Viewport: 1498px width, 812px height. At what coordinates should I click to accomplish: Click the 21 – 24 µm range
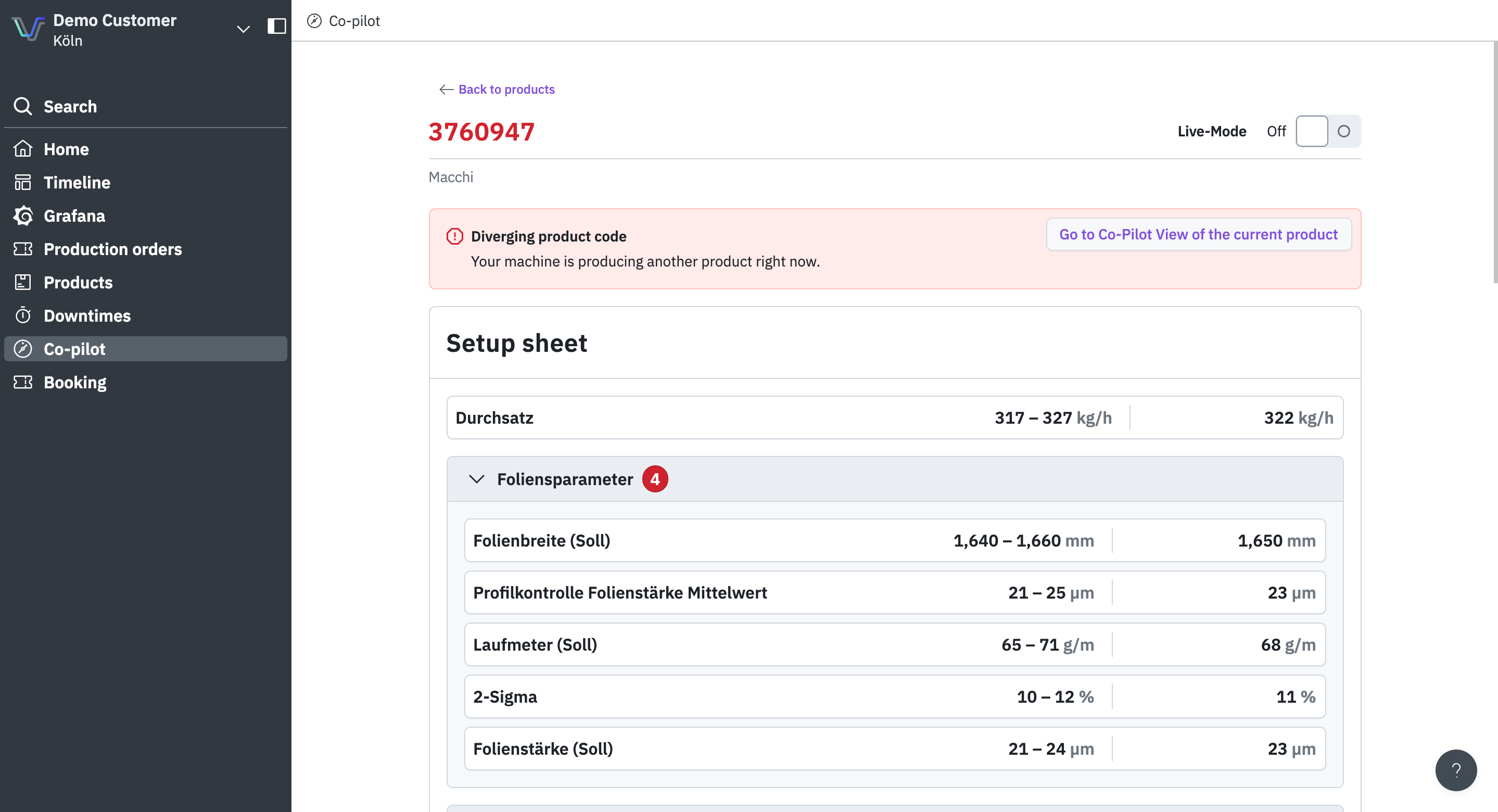1051,748
